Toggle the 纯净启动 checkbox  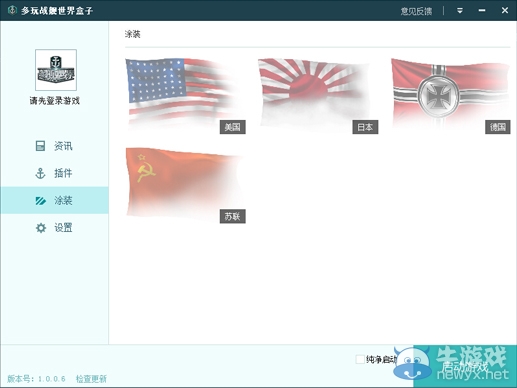[x=360, y=359]
